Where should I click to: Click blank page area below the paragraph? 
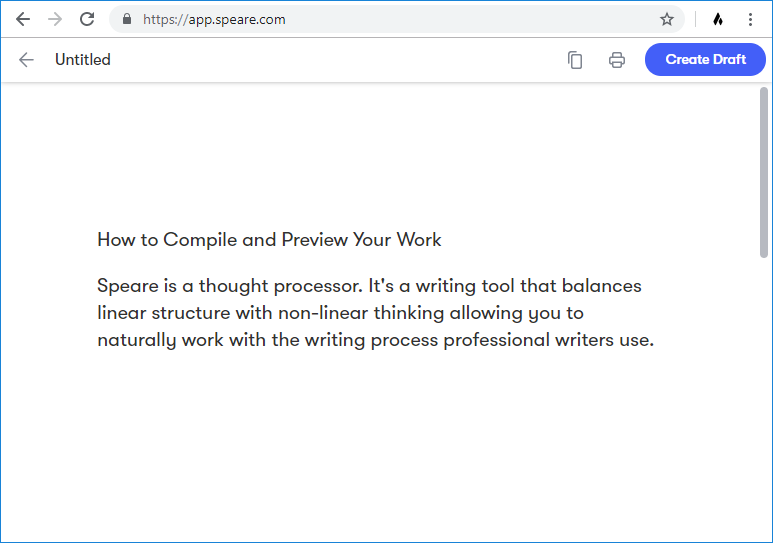tap(380, 444)
